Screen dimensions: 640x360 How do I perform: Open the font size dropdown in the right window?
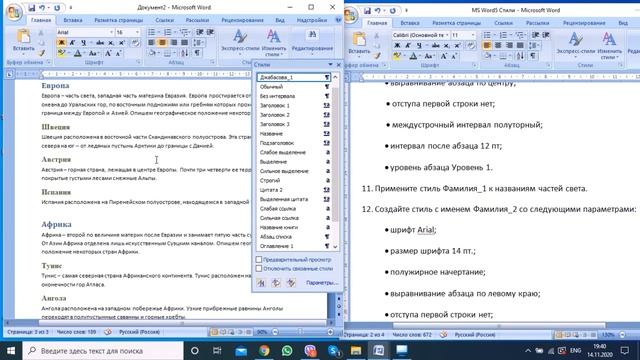coord(473,35)
